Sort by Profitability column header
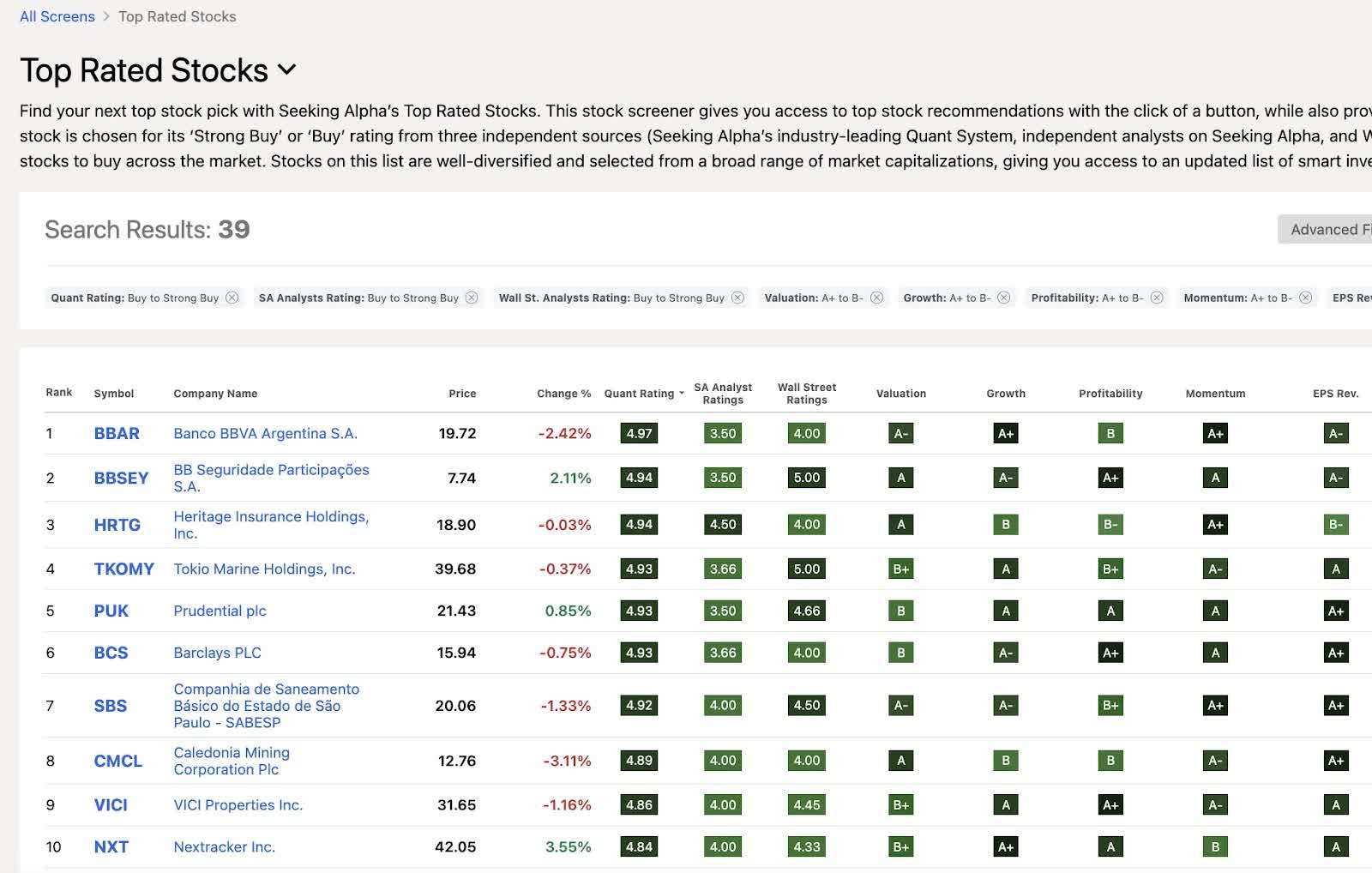Viewport: 1372px width, 873px height. [1110, 394]
